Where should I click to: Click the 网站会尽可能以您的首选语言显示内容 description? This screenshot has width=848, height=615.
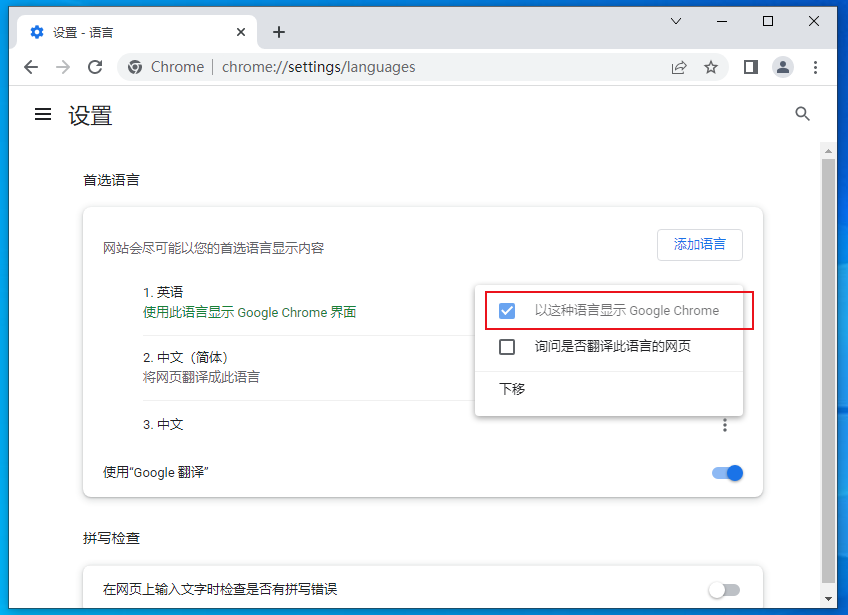(213, 248)
